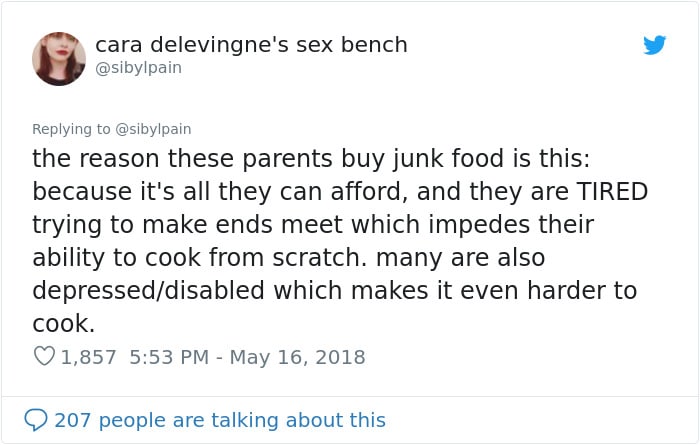Click the Twitter bird logo icon
The height and width of the screenshot is (445, 700).
[x=654, y=45]
